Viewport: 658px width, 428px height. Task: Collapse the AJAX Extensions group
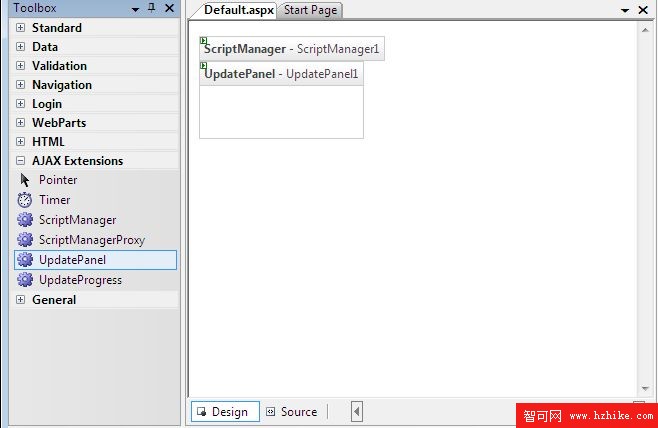click(21, 161)
